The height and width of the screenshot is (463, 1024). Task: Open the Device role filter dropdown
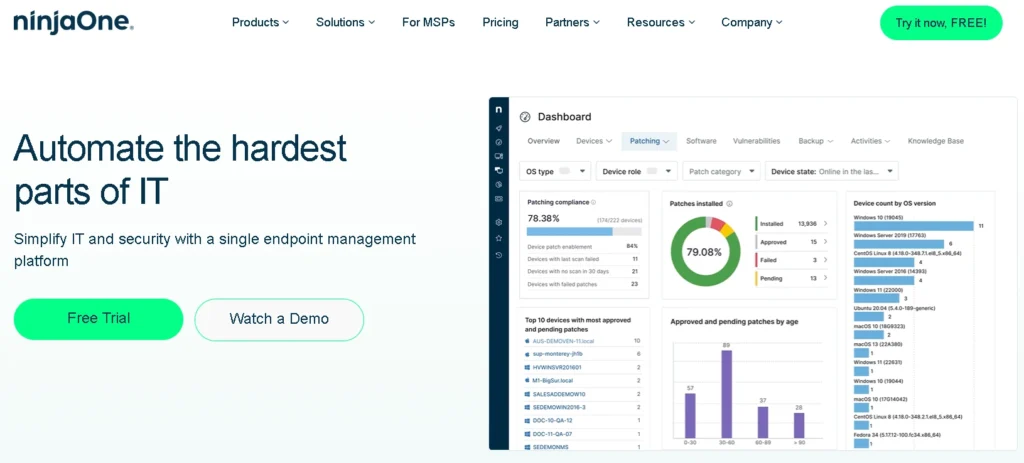[636, 171]
